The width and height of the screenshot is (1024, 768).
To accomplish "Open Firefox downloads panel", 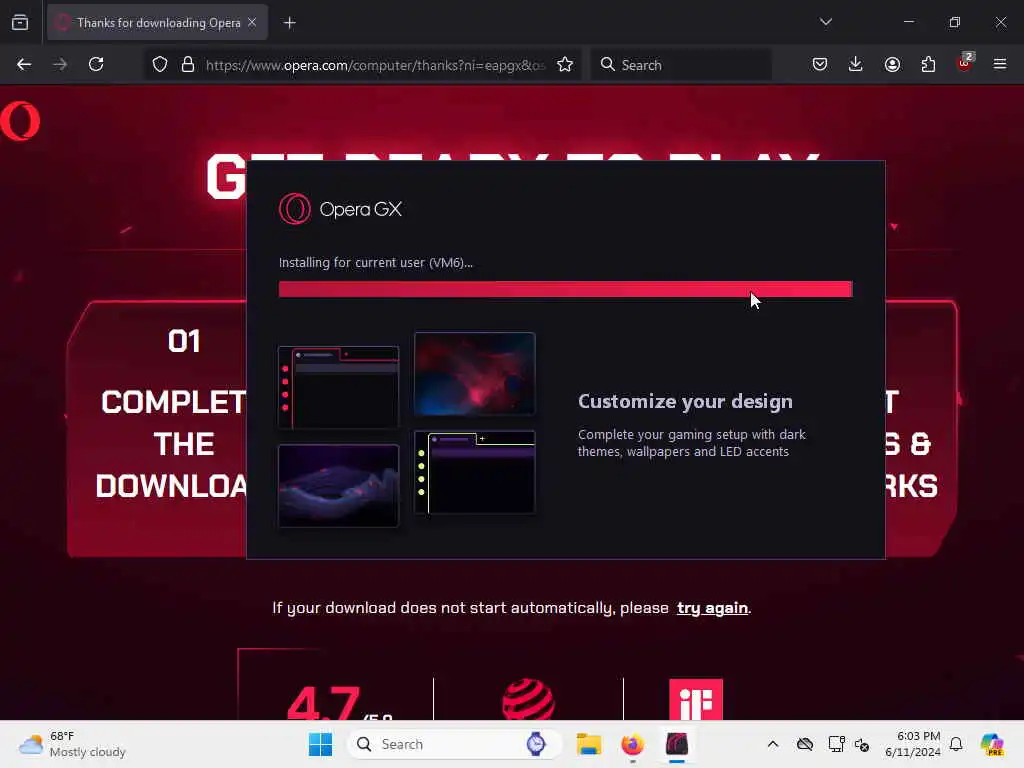I will click(856, 65).
